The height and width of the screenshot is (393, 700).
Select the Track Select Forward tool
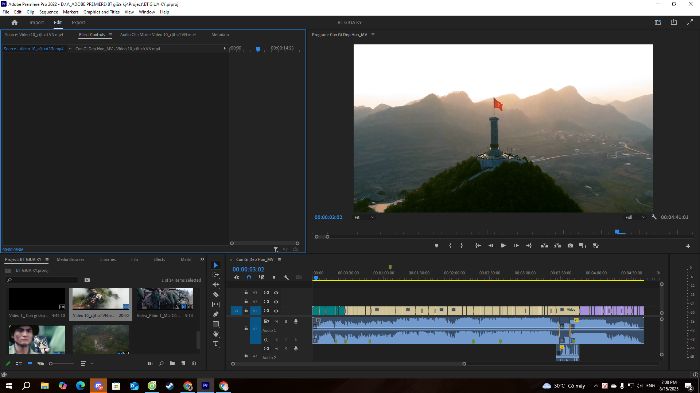[x=216, y=275]
